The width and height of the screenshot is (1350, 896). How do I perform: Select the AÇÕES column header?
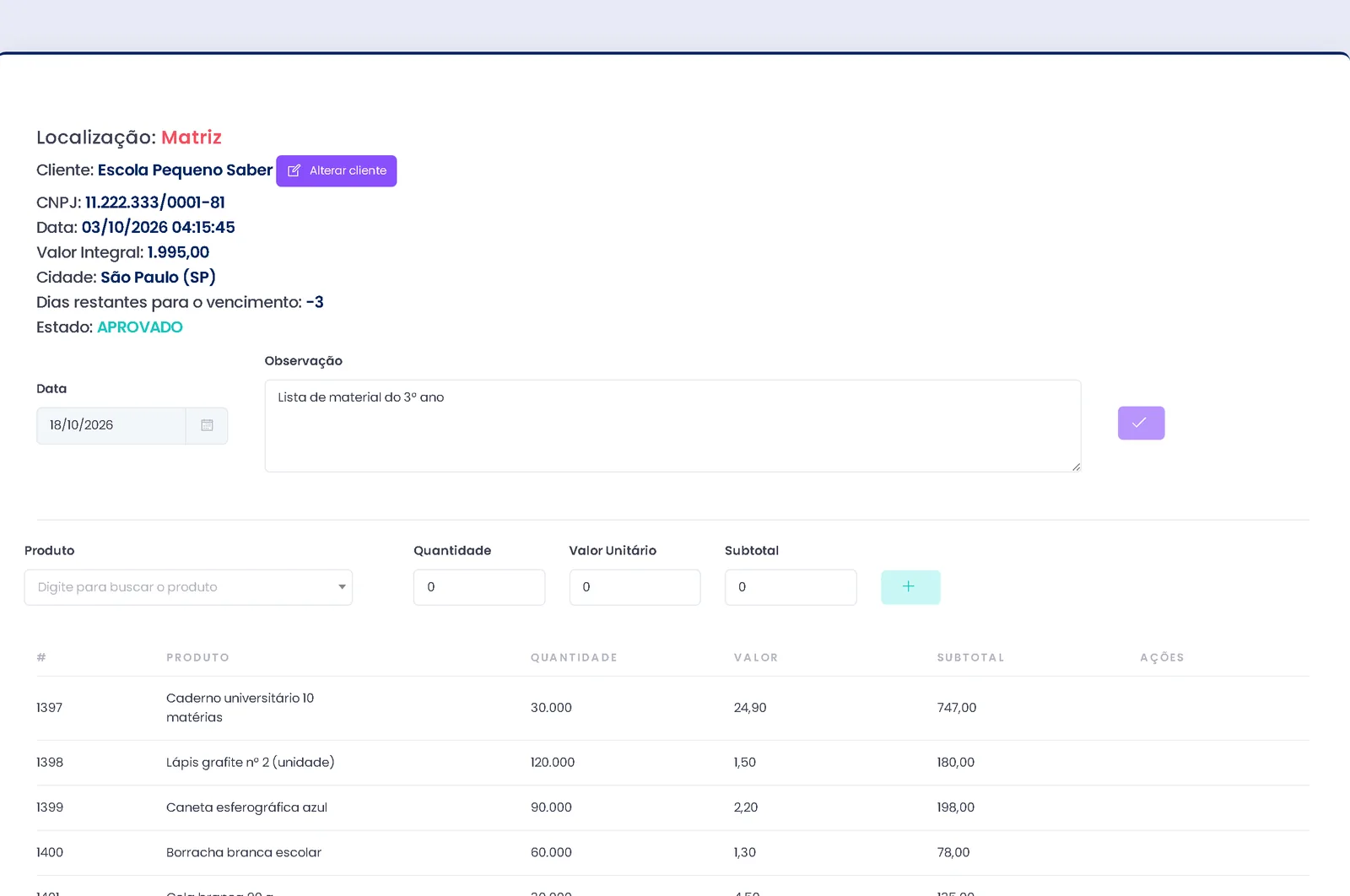1162,657
